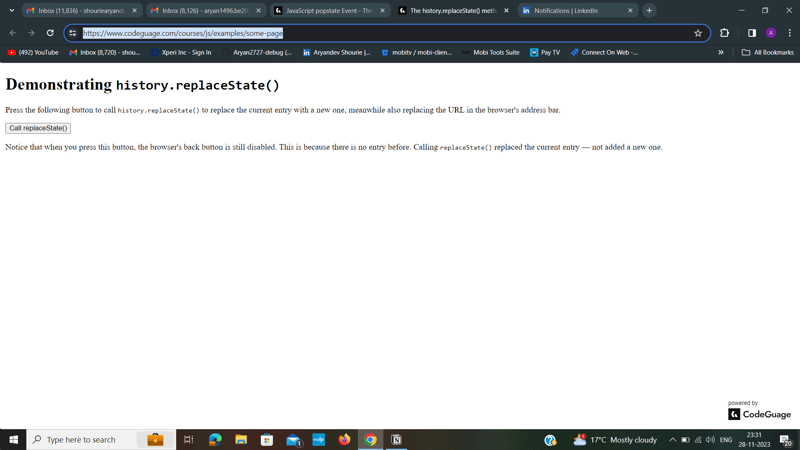Open the Chrome three-dot menu
Screen dimensions: 800x450
tap(789, 33)
